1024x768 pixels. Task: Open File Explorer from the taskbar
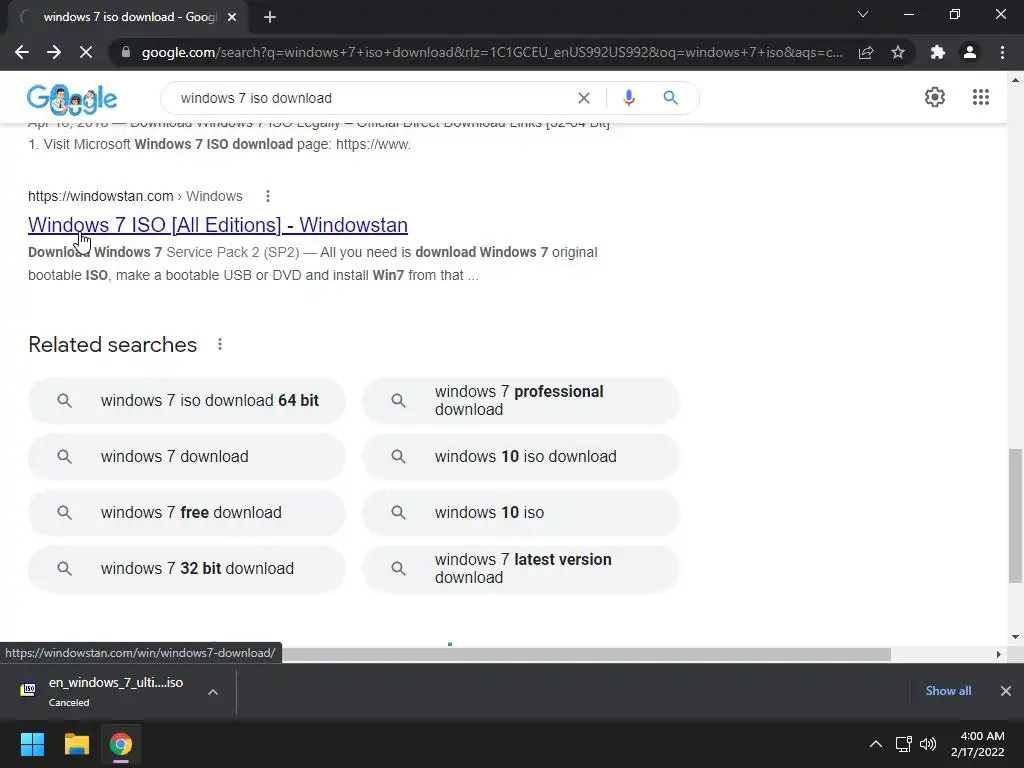click(x=76, y=744)
